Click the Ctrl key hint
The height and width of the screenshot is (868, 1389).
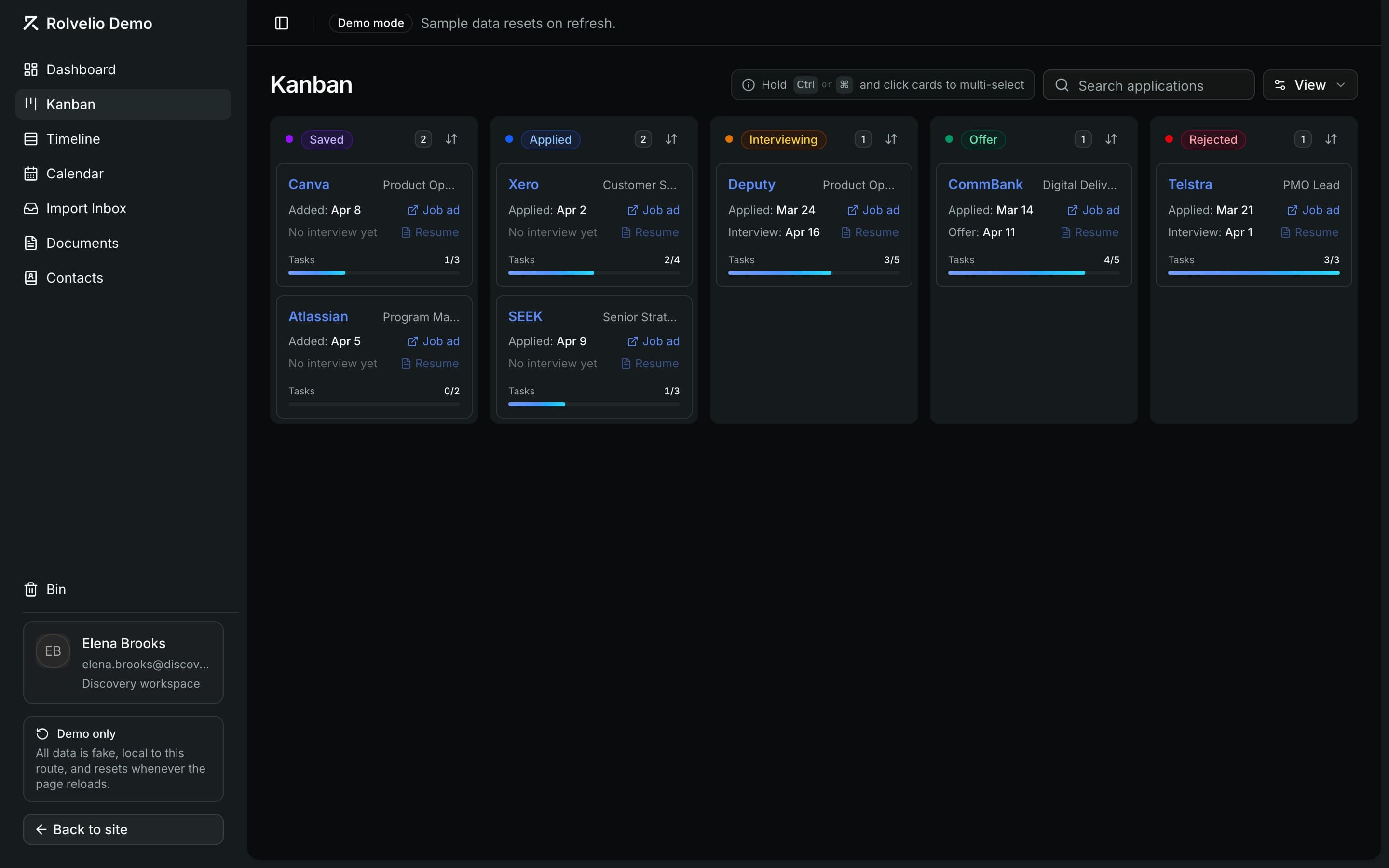805,85
